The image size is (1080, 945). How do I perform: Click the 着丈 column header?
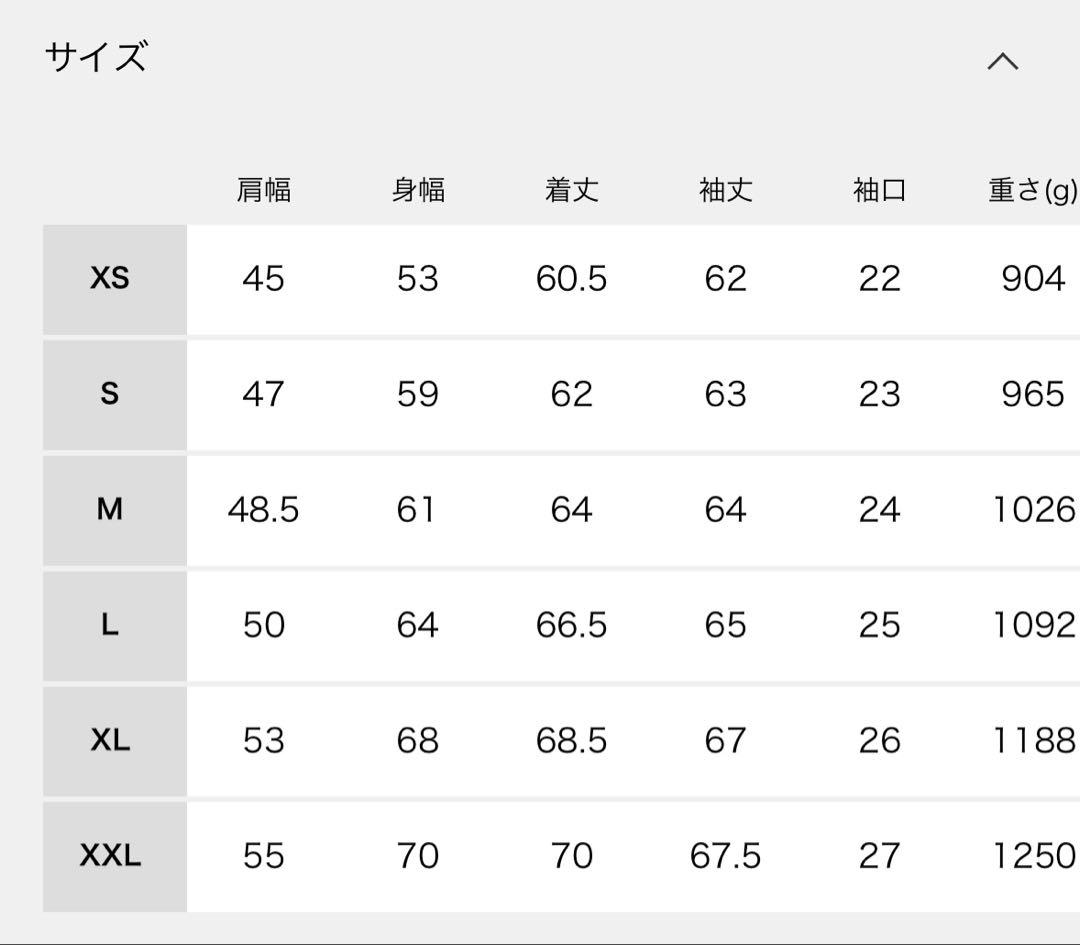pos(571,190)
